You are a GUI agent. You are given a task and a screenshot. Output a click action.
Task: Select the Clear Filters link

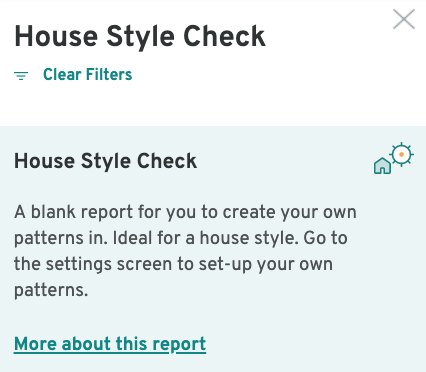tap(88, 74)
